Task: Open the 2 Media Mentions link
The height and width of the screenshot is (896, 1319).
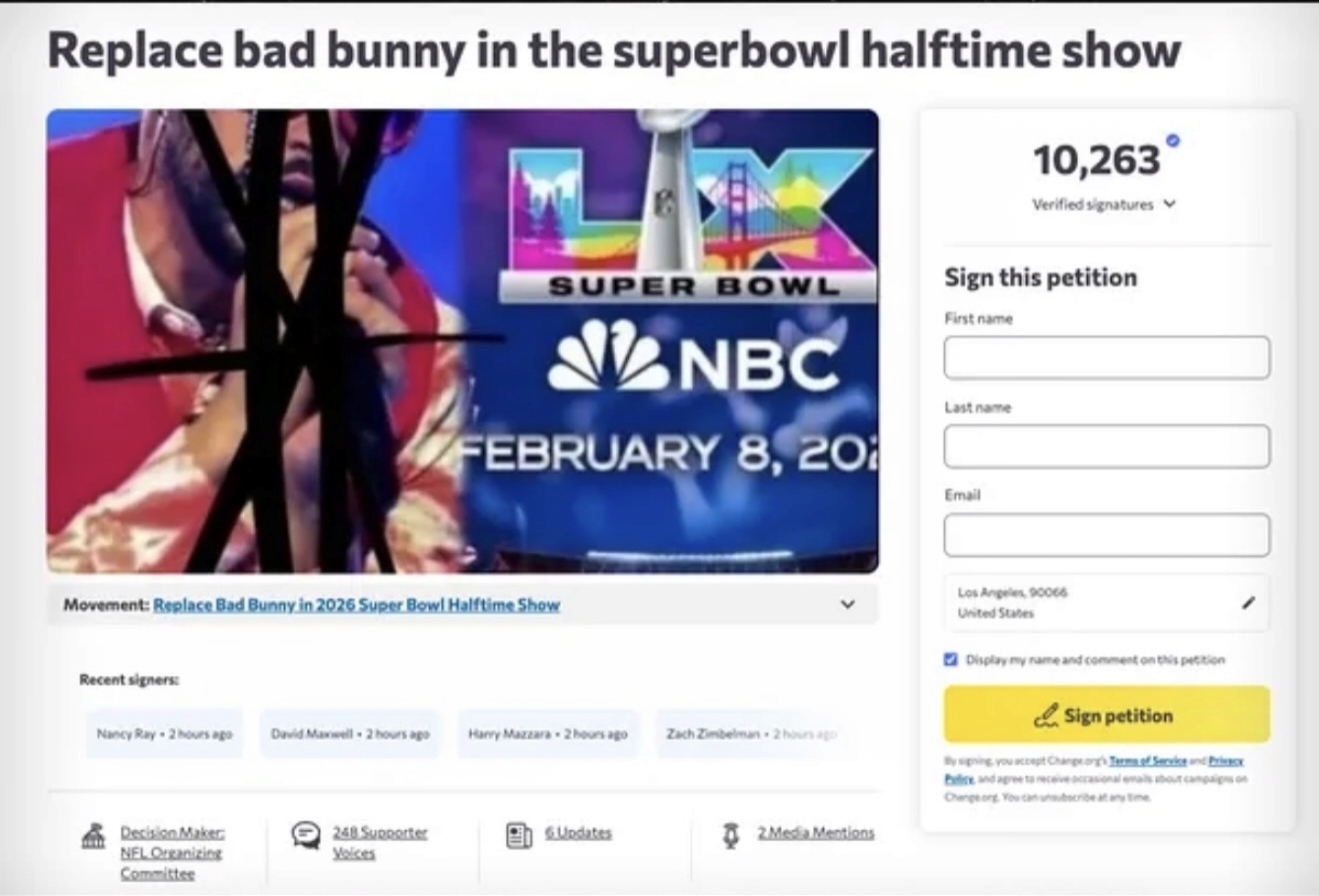Action: pos(816,832)
